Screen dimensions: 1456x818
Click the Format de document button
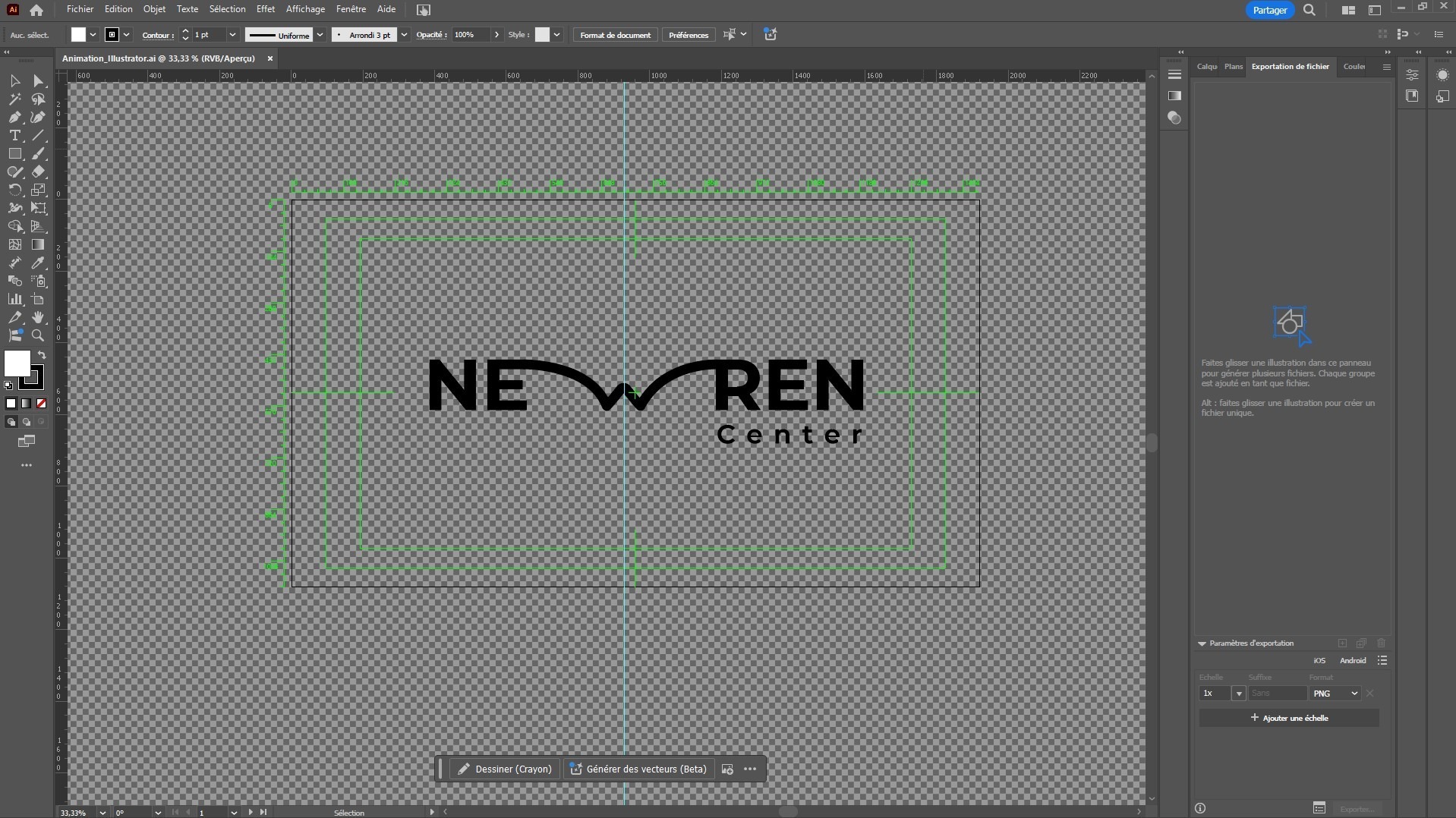(615, 35)
